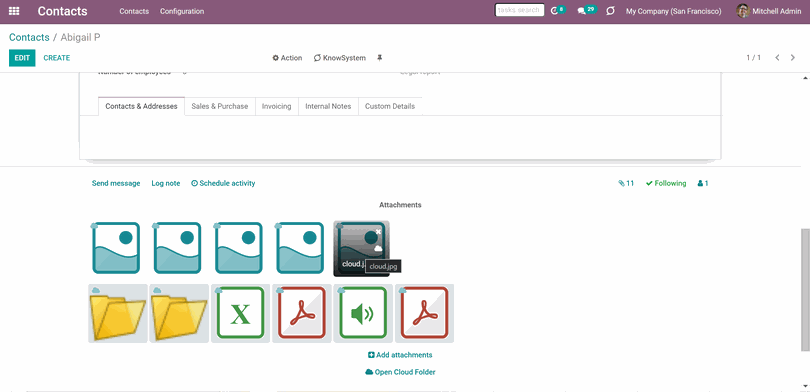This screenshot has width=810, height=392.
Task: Open the conversations icon with badge 29
Action: 587,10
